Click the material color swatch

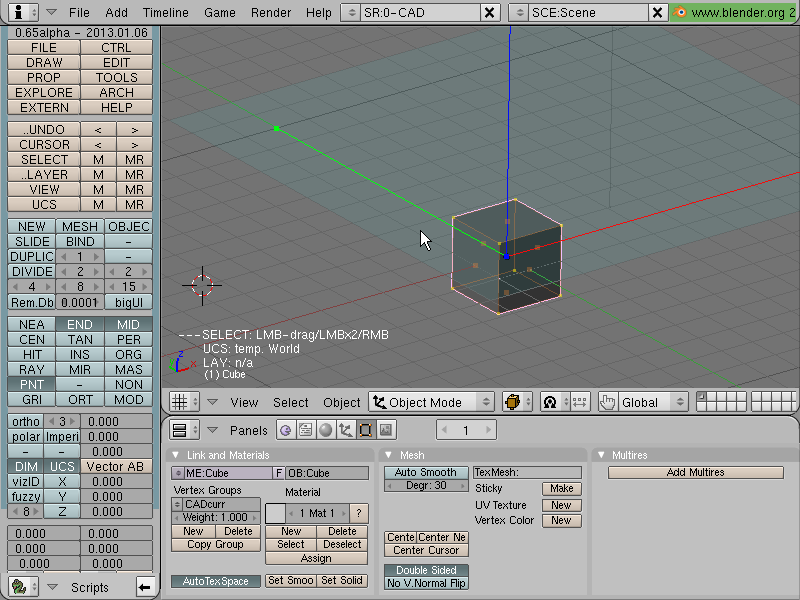275,513
